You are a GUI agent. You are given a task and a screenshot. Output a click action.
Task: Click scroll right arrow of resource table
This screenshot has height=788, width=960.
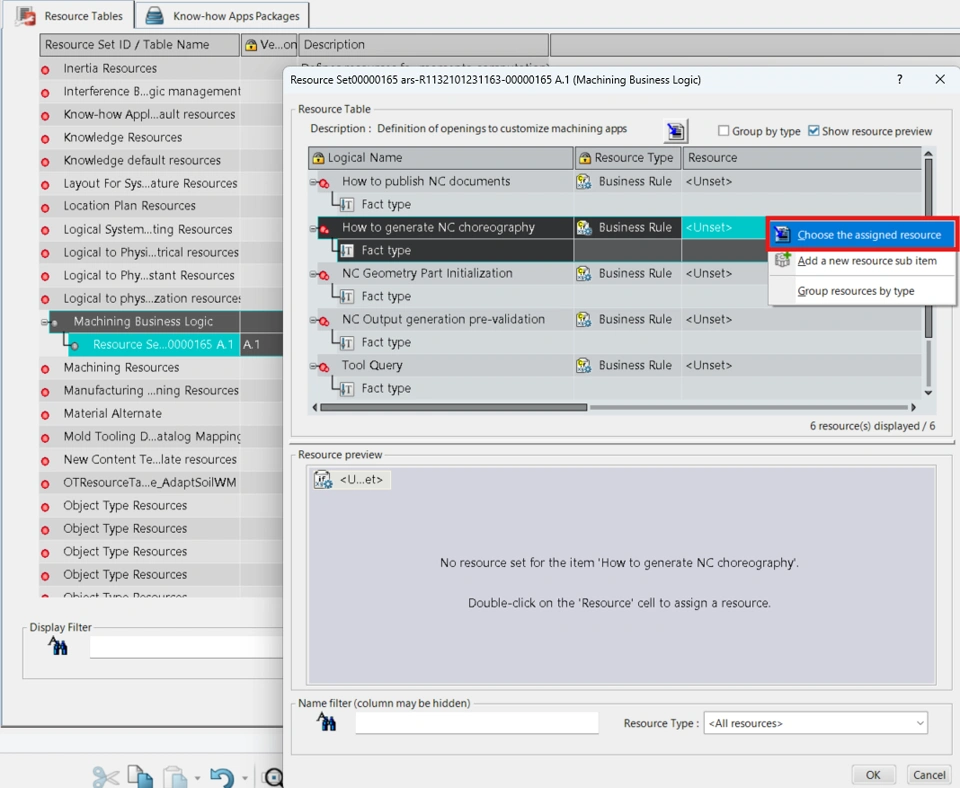click(x=913, y=407)
